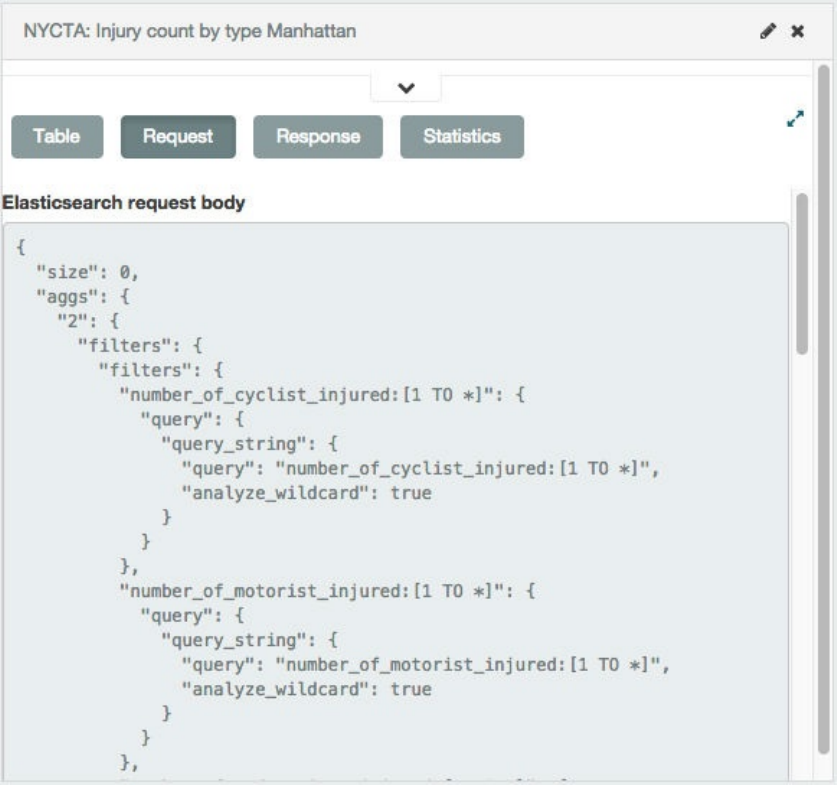Viewport: 837px width, 785px height.
Task: Click the number_of_cyclist_injured filter key line
Action: point(322,395)
